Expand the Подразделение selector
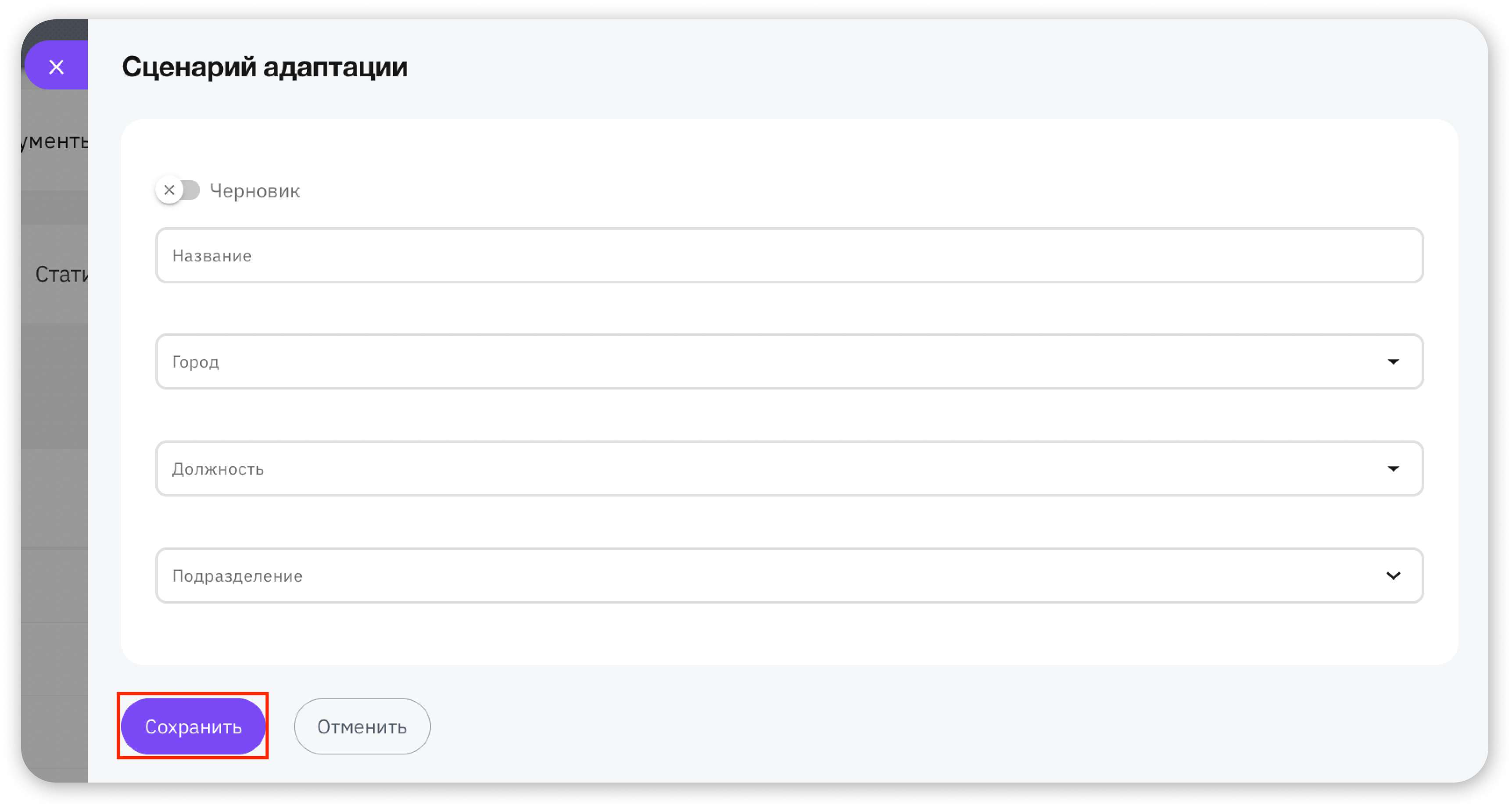Screen dimensions: 1512x808 [x=789, y=575]
